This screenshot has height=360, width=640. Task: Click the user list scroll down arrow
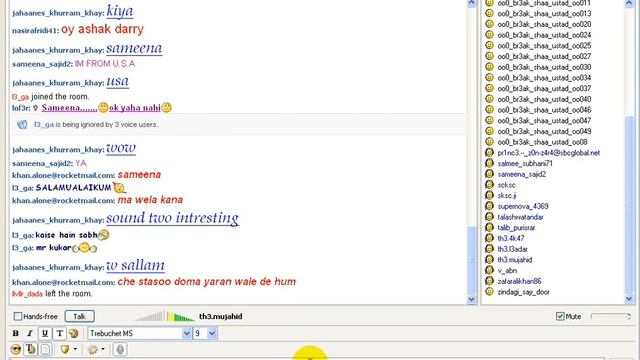coord(629,299)
